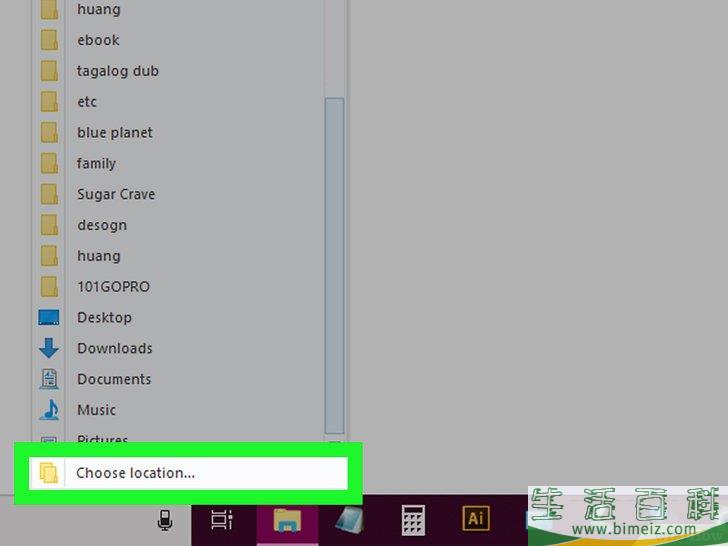The width and height of the screenshot is (728, 546).
Task: Select the ebook folder entry
Action: pyautogui.click(x=98, y=40)
